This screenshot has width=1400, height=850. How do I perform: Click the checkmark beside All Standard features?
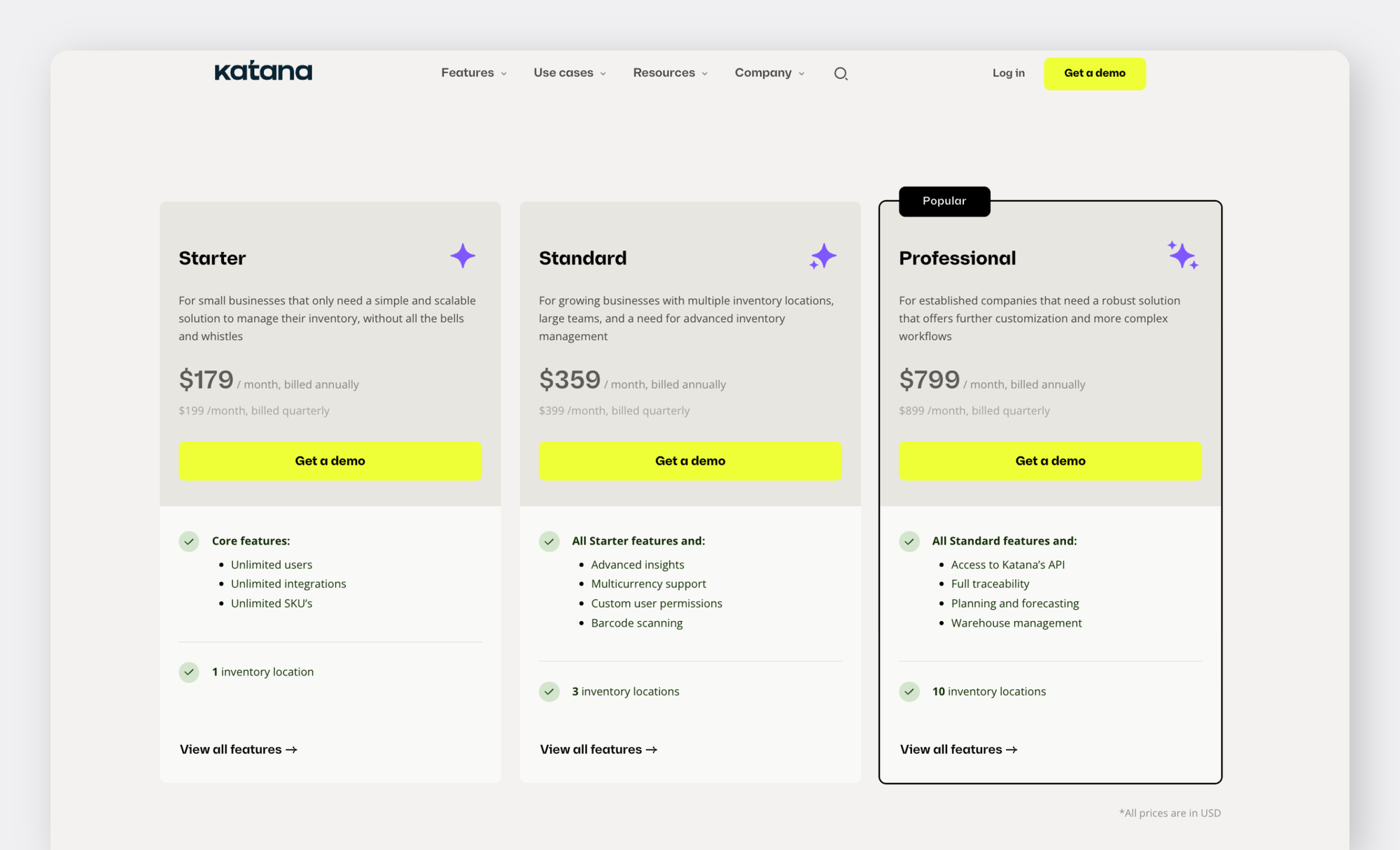(x=909, y=541)
